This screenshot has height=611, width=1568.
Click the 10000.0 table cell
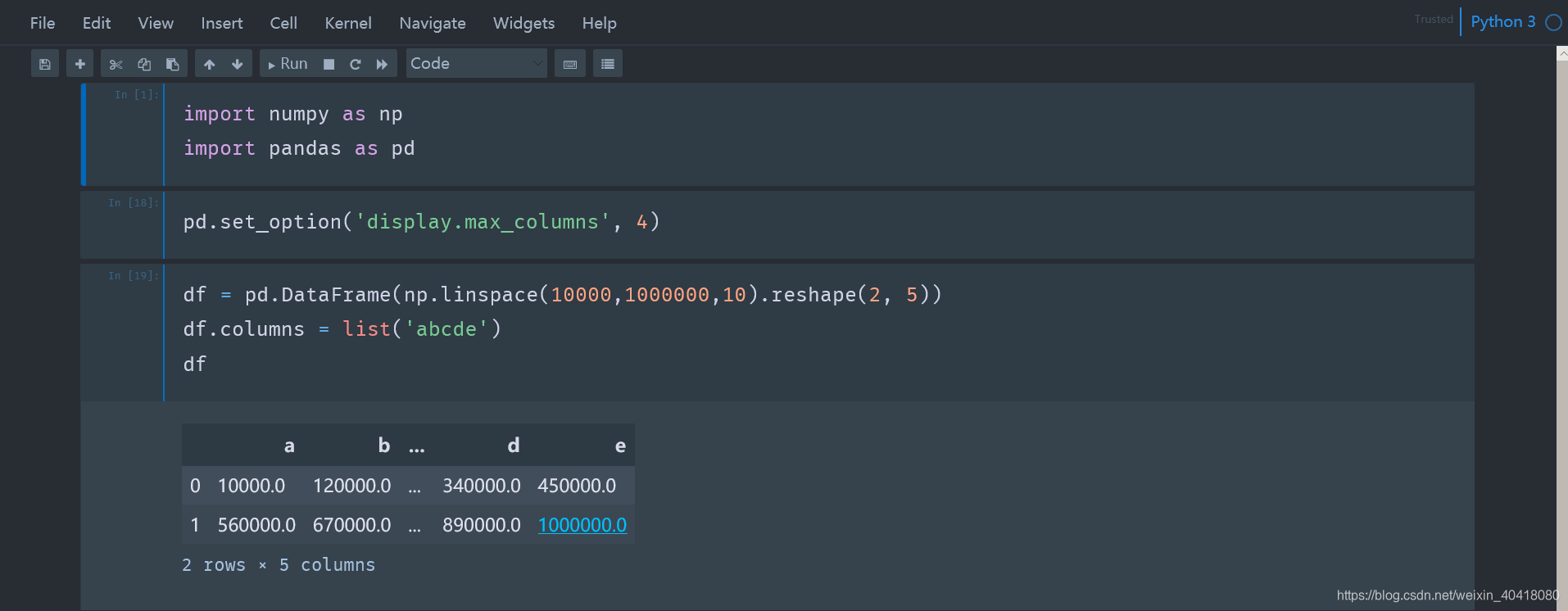coord(252,486)
